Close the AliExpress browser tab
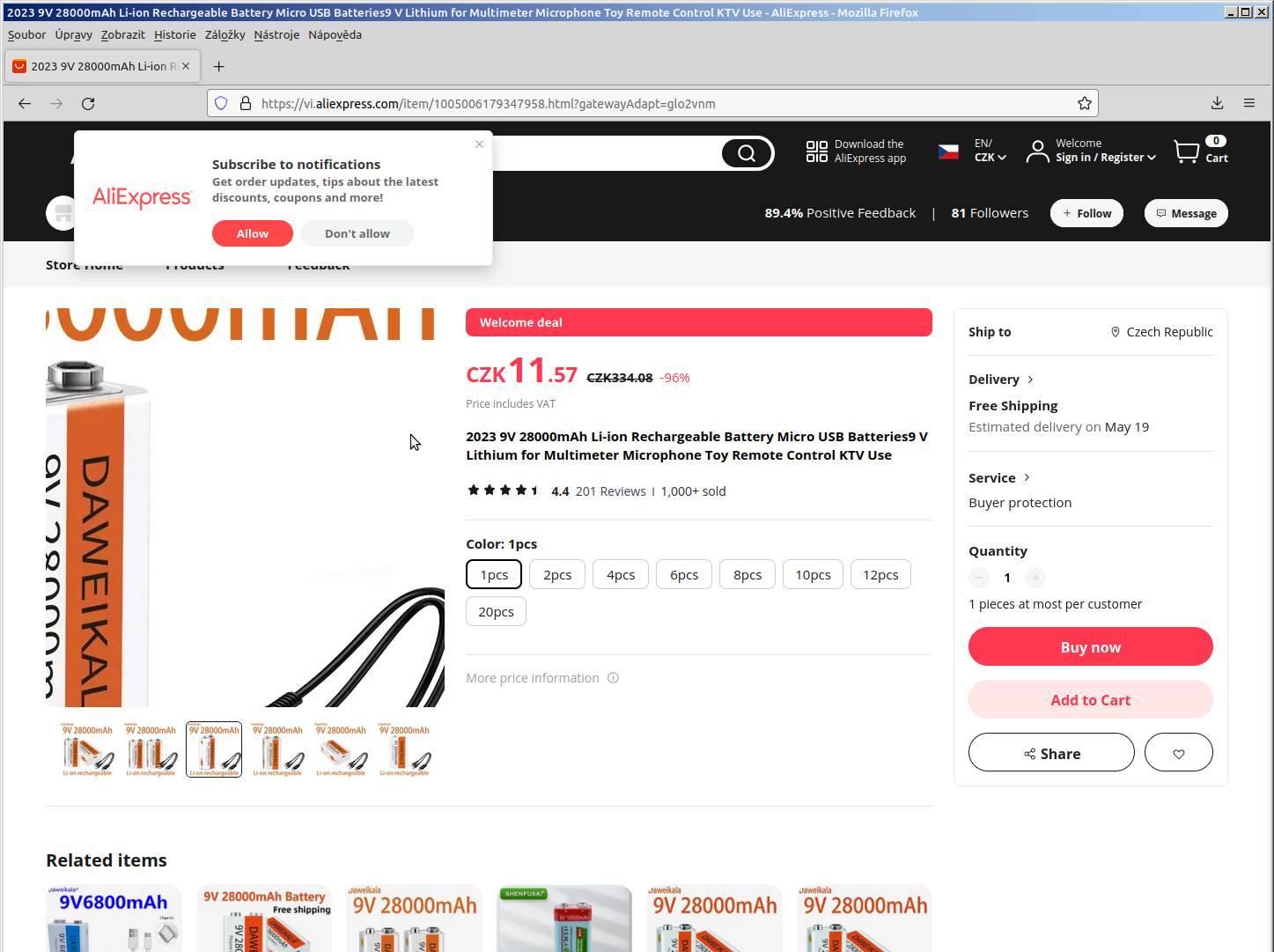1274x952 pixels. [x=186, y=66]
